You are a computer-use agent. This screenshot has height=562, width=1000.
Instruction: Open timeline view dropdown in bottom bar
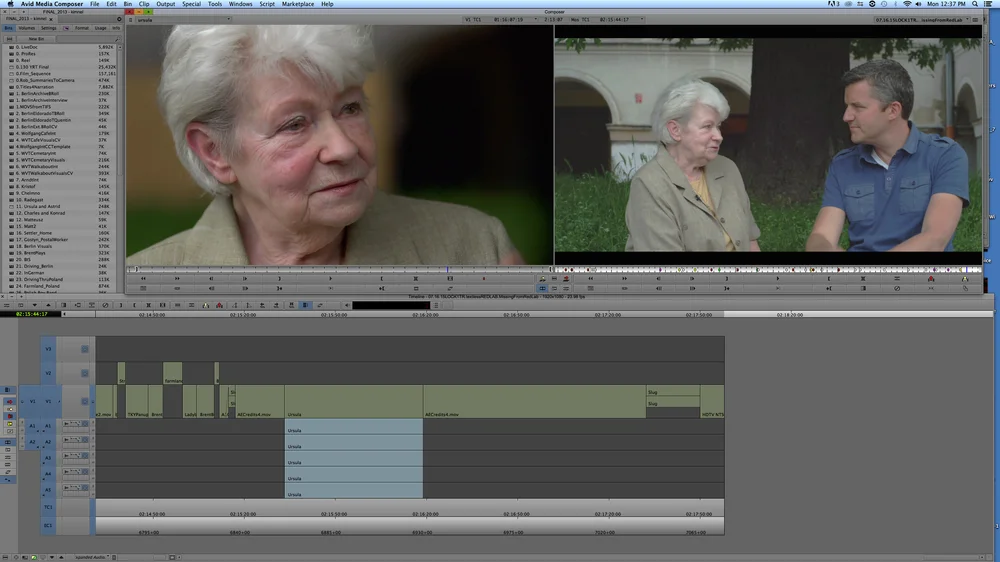point(92,557)
